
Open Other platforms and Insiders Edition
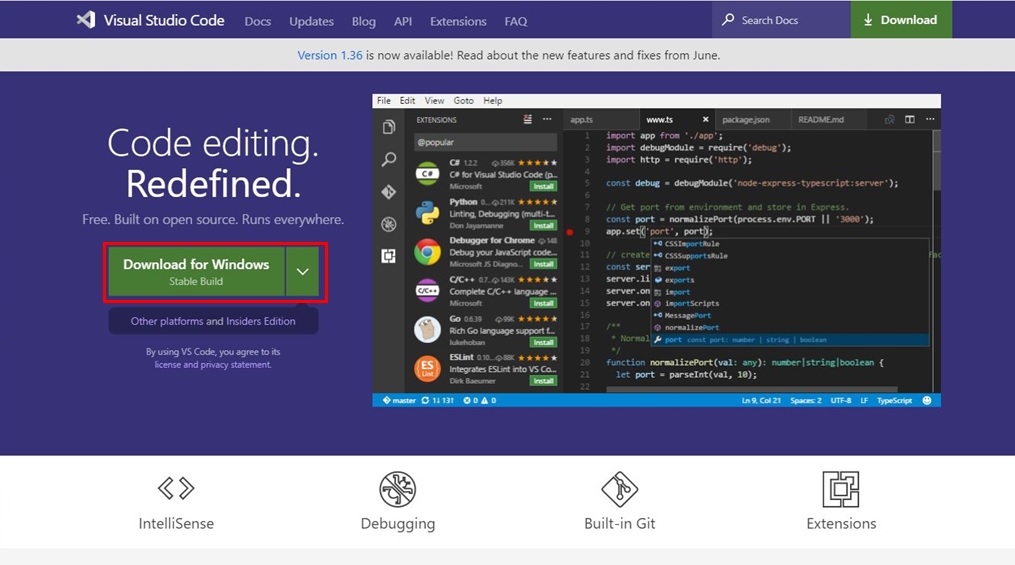click(x=213, y=321)
